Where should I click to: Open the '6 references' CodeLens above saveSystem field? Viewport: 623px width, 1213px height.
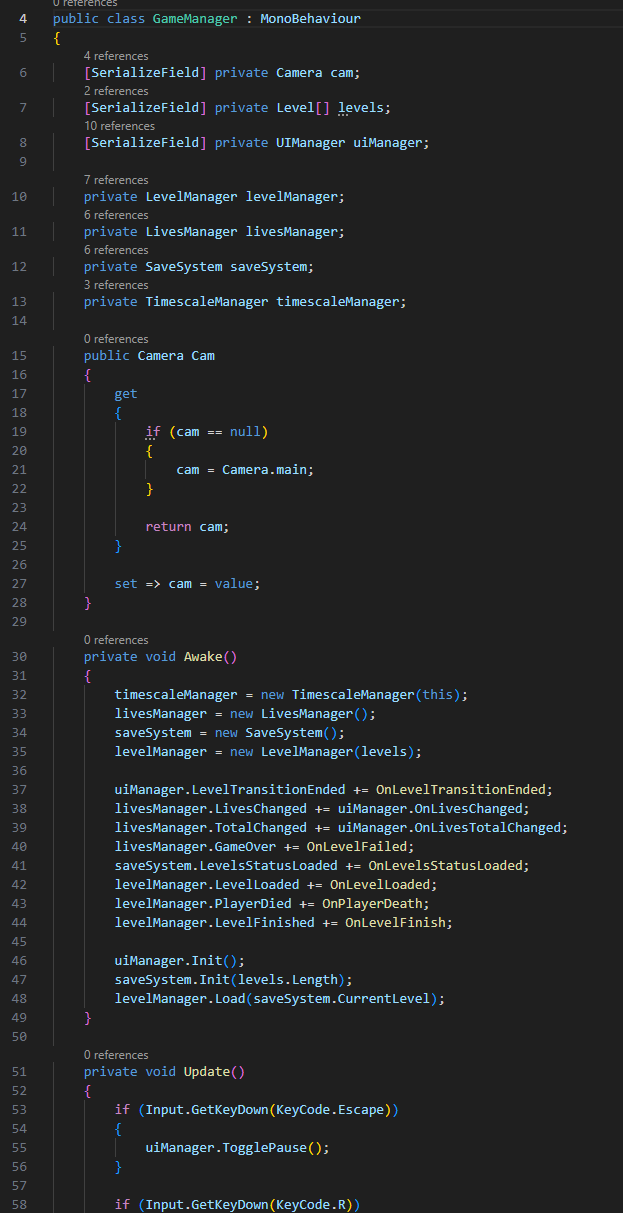point(116,250)
